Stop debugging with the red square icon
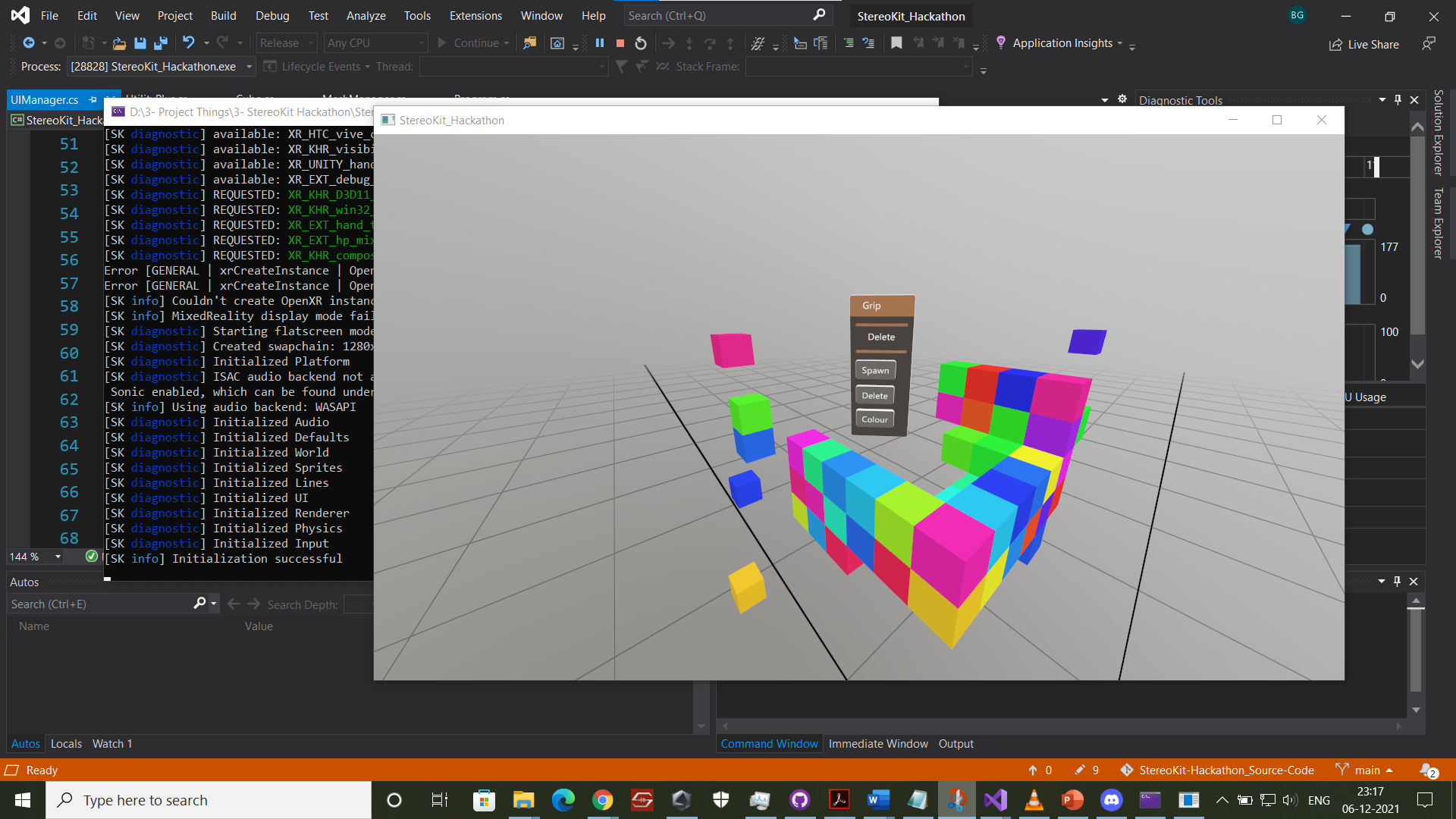Viewport: 1456px width, 819px height. click(x=620, y=43)
